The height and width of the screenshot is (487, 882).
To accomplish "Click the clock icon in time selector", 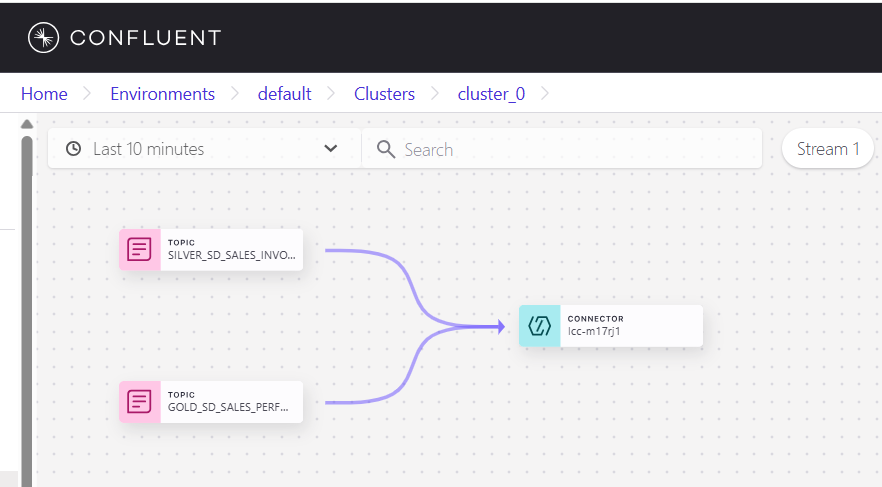I will click(73, 149).
